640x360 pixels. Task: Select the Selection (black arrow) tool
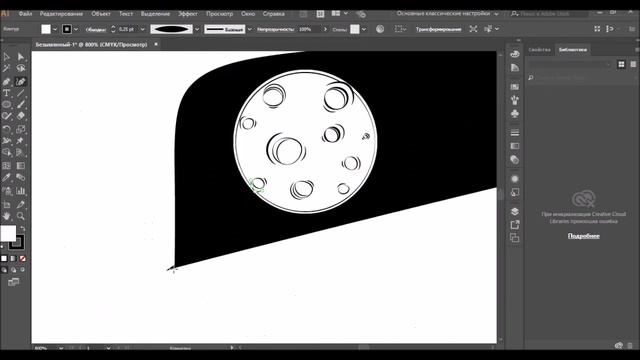pos(7,57)
